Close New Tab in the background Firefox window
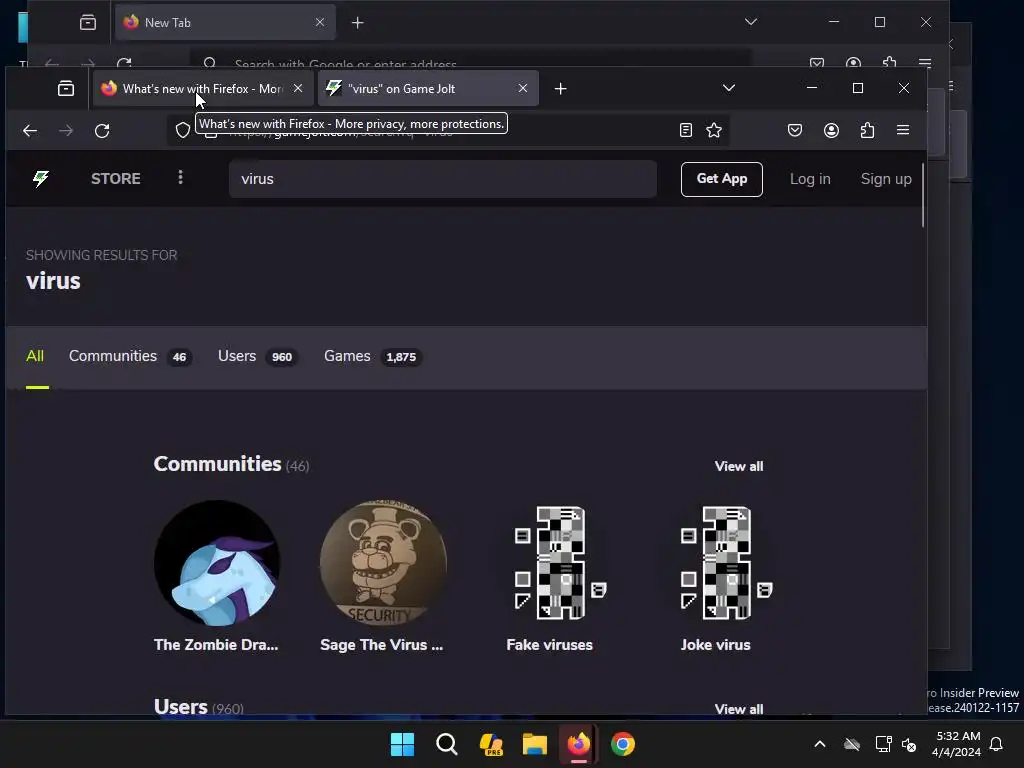 320,22
